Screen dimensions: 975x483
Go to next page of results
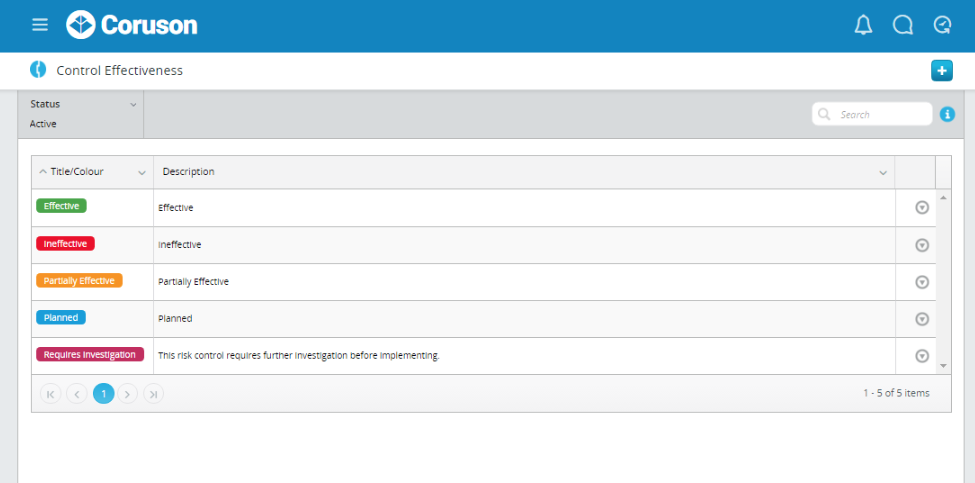pos(127,393)
